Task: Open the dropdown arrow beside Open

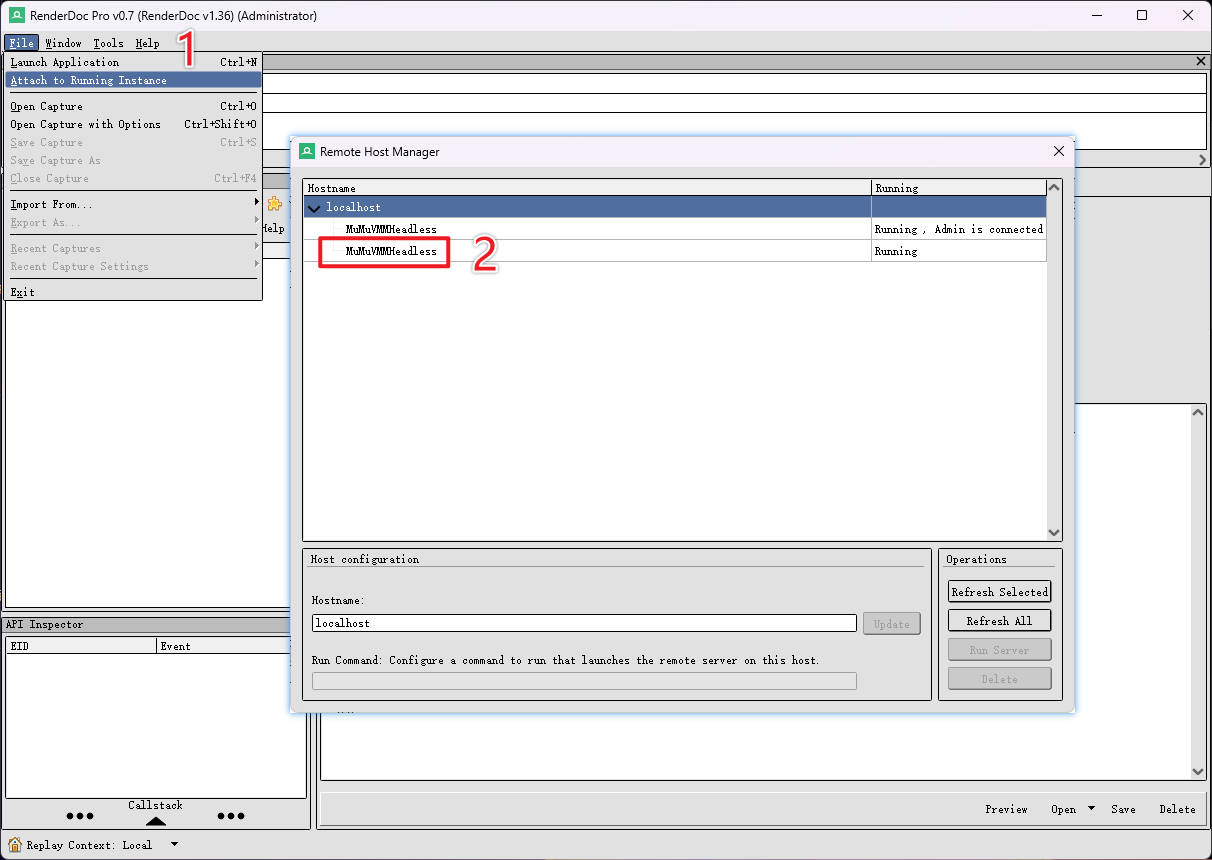Action: 1091,808
